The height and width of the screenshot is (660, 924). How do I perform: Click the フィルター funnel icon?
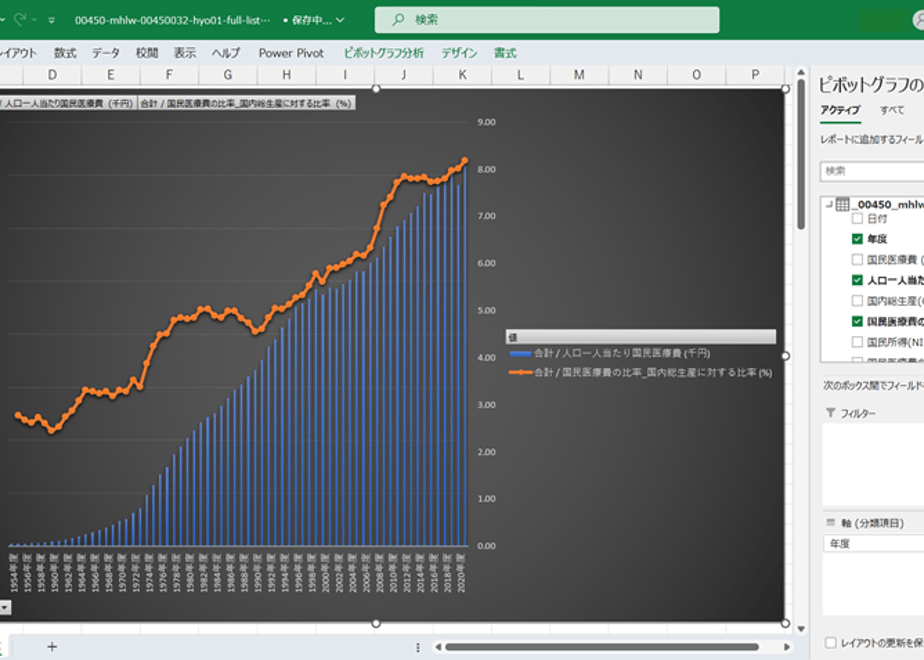[x=831, y=413]
